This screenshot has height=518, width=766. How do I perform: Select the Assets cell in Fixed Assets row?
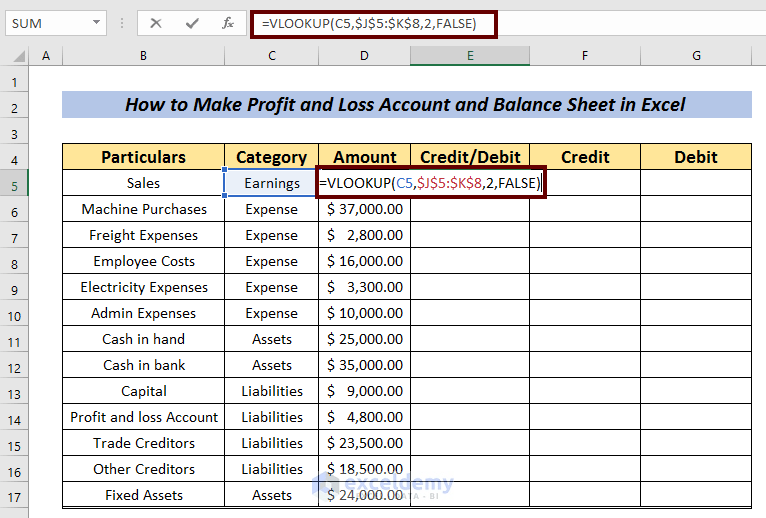click(x=272, y=495)
